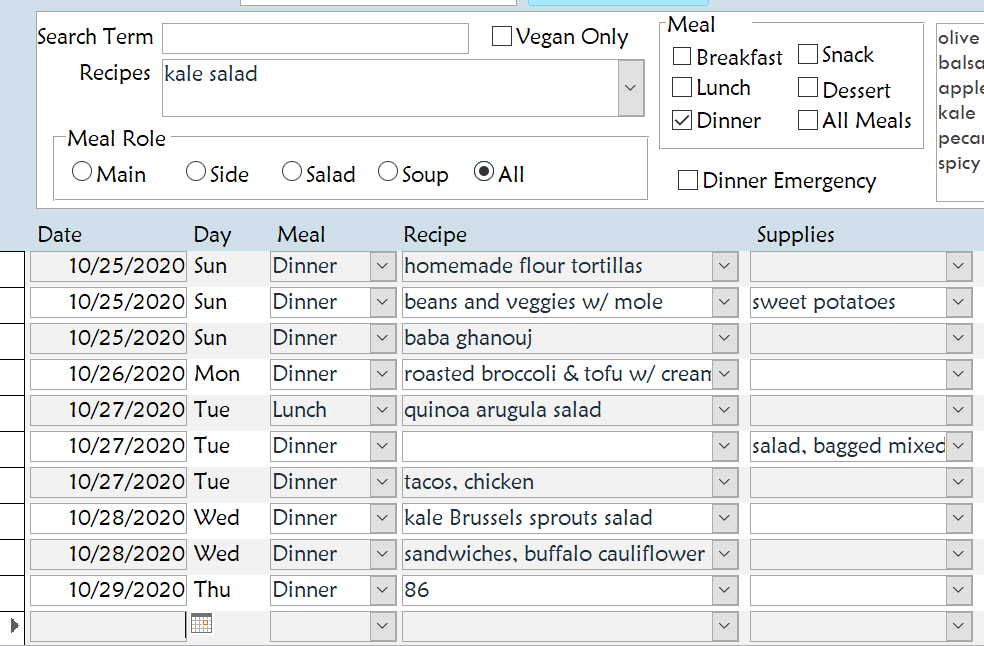984x646 pixels.
Task: Click the new record row selector arrow
Action: pos(14,625)
